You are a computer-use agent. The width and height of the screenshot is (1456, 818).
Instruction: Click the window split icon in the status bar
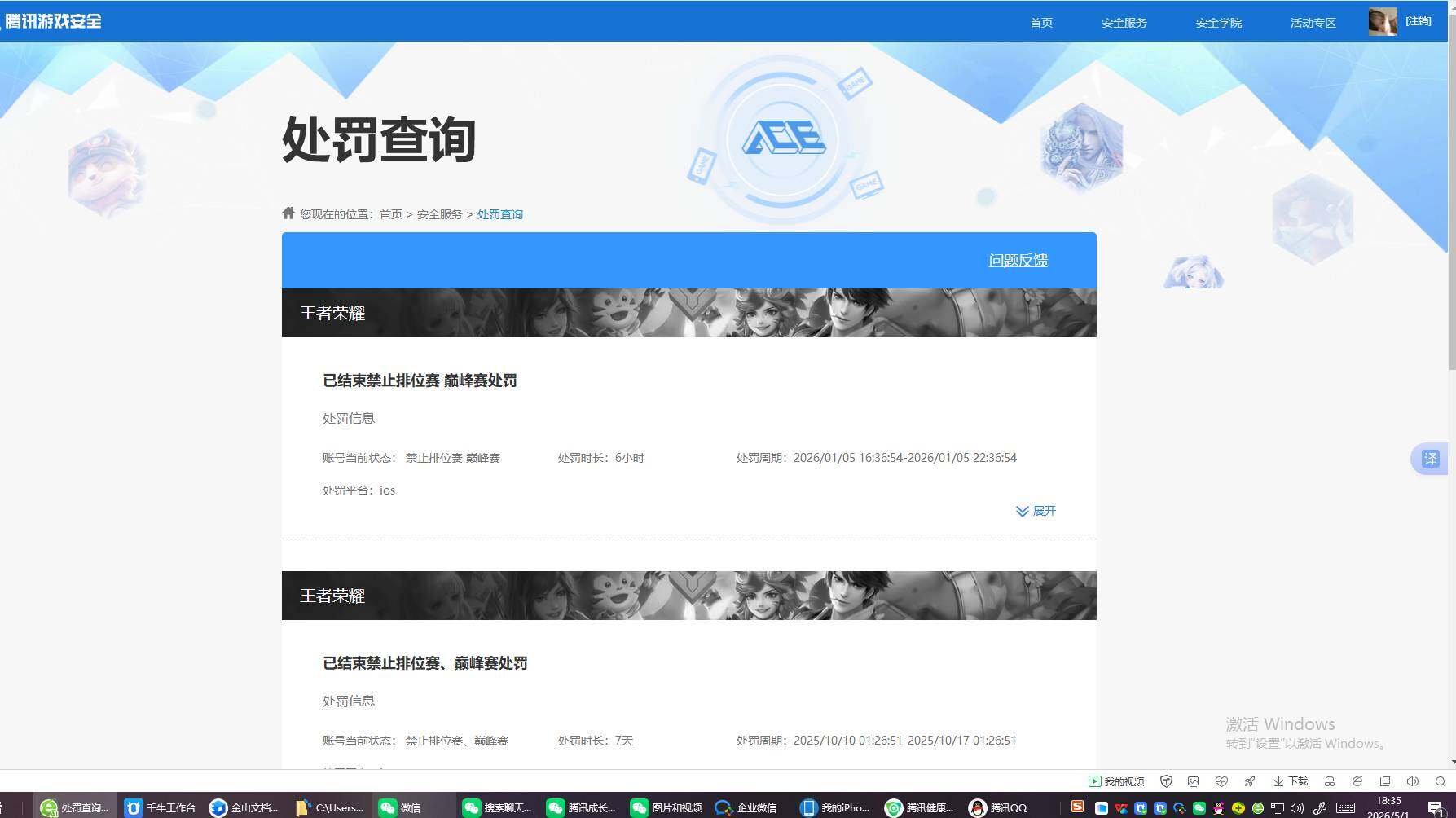(x=1385, y=781)
